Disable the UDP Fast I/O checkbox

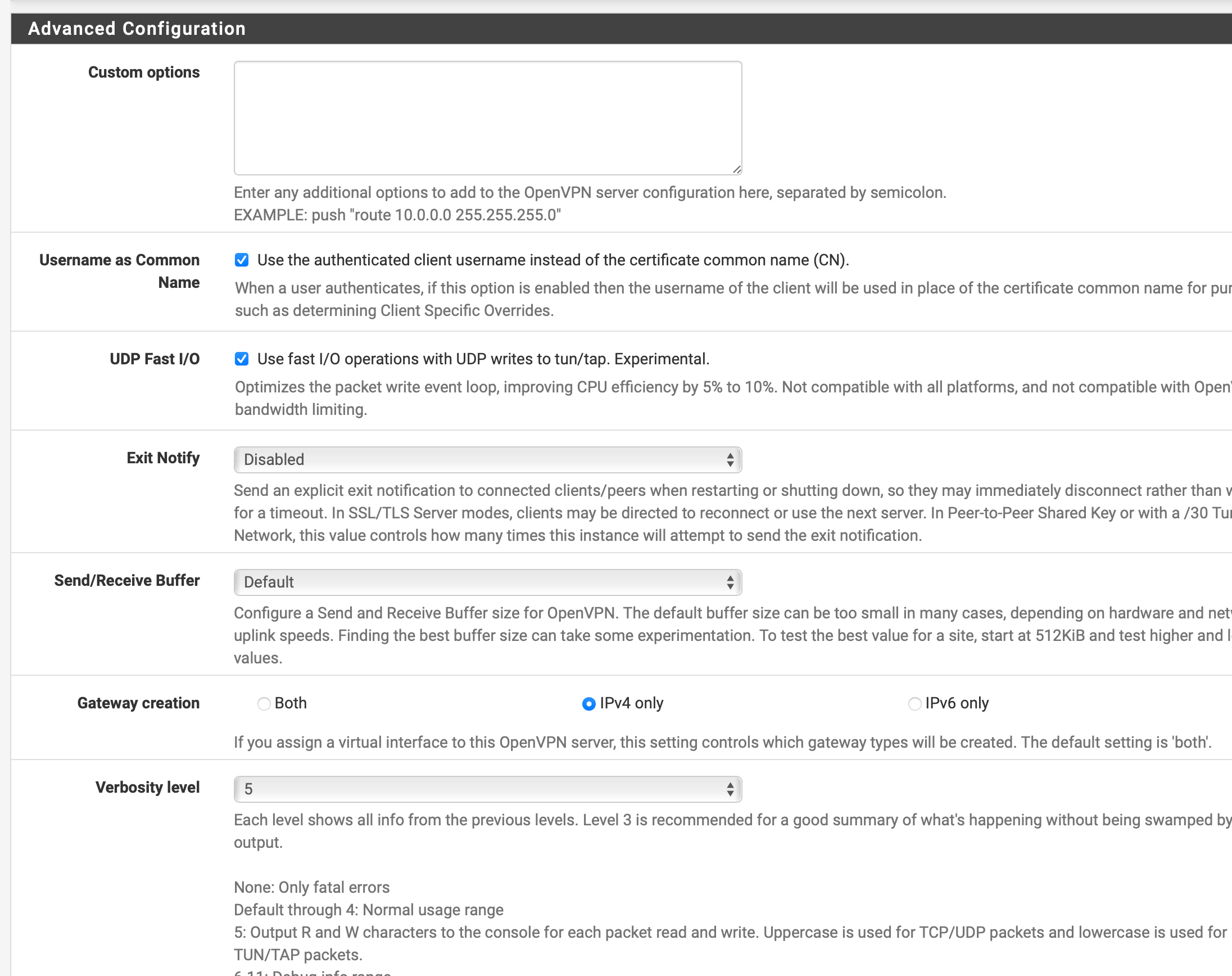[242, 359]
